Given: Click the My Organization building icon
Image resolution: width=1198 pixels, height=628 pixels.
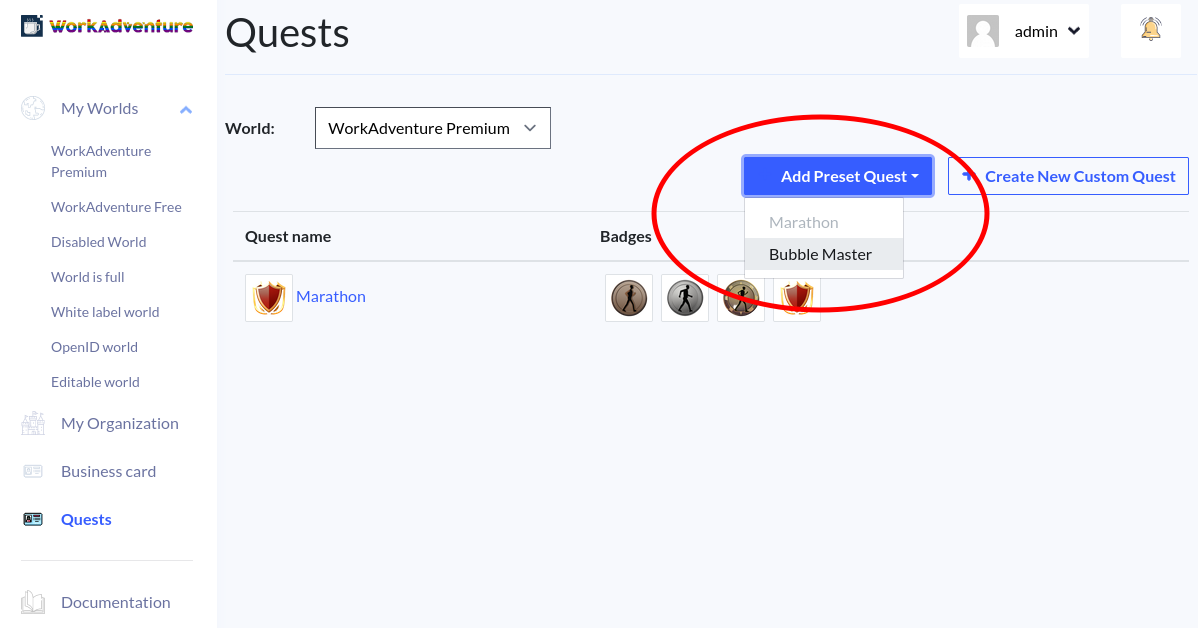Looking at the screenshot, I should (x=33, y=423).
